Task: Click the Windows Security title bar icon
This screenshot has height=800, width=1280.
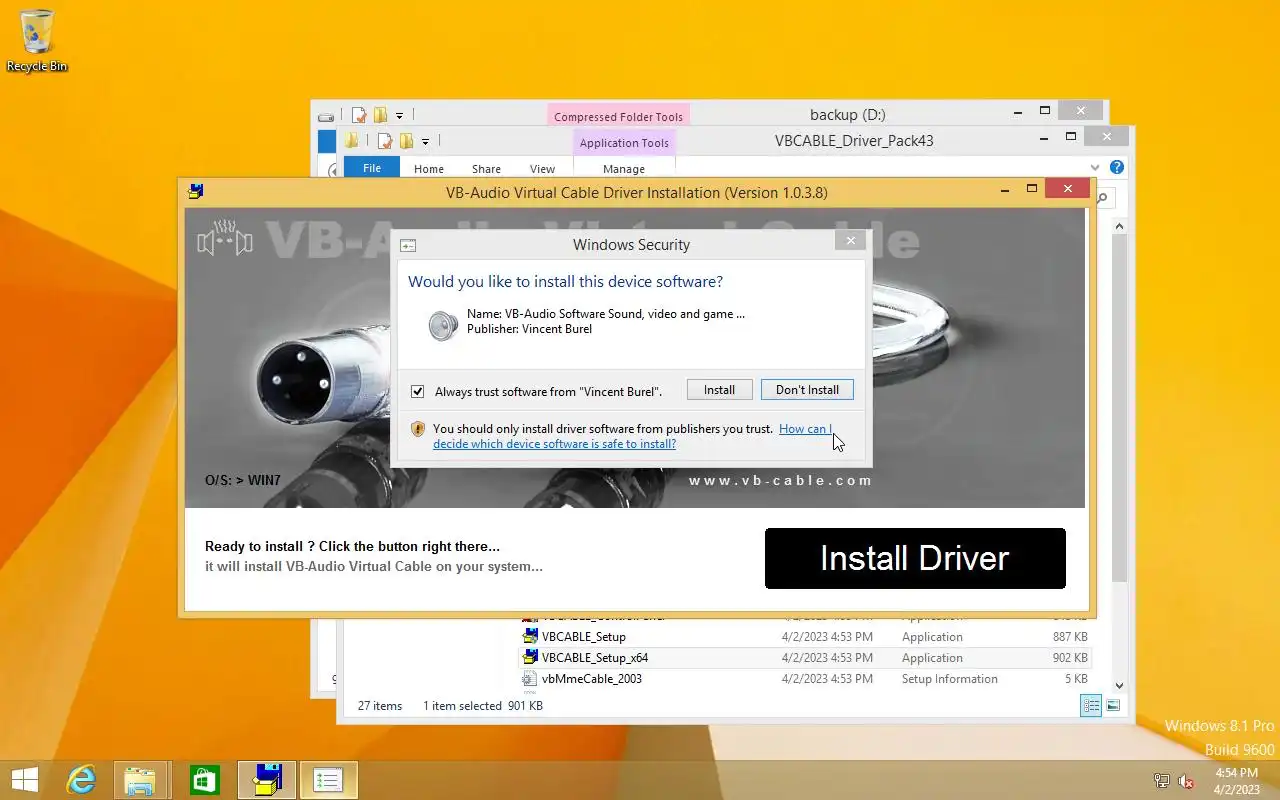Action: click(408, 245)
